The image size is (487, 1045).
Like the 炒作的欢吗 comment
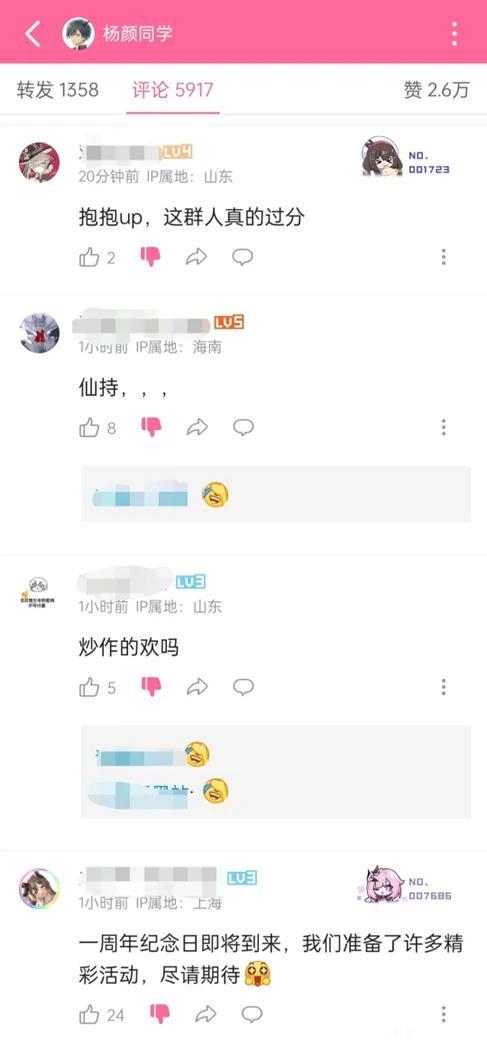point(89,687)
